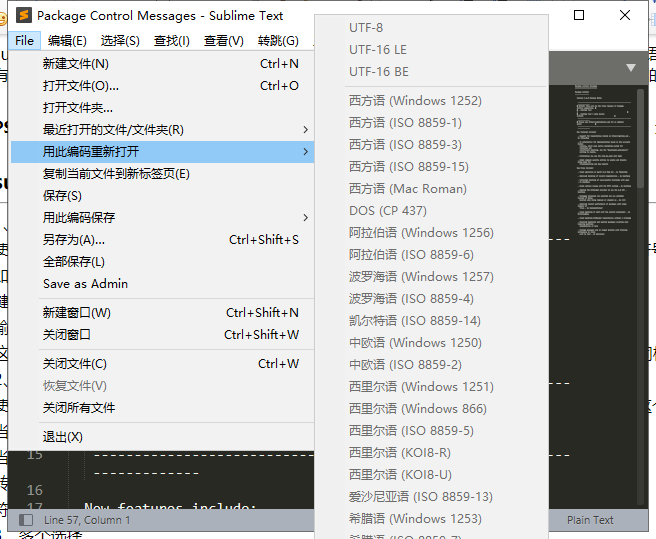Image resolution: width=656 pixels, height=539 pixels.
Task: Open the 查找(I) menu
Action: [172, 41]
